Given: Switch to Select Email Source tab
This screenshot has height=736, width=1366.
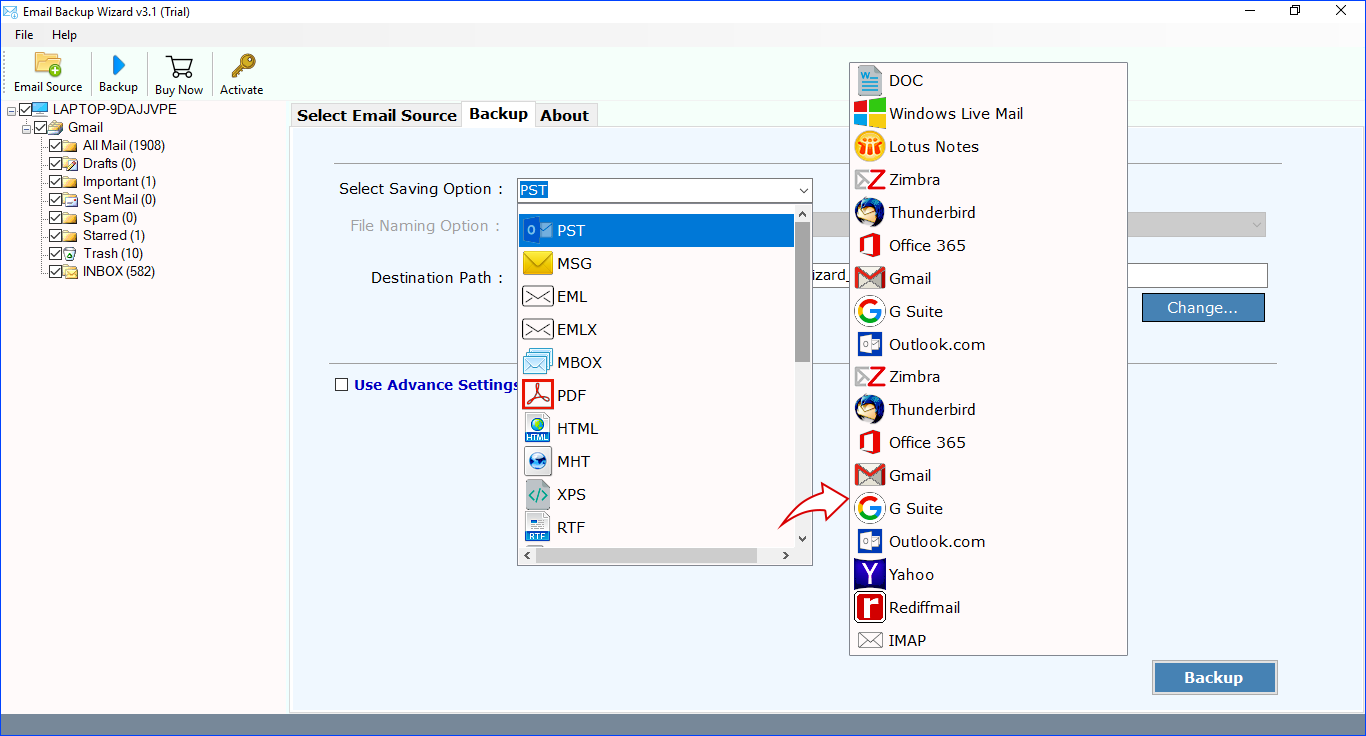Looking at the screenshot, I should point(376,115).
